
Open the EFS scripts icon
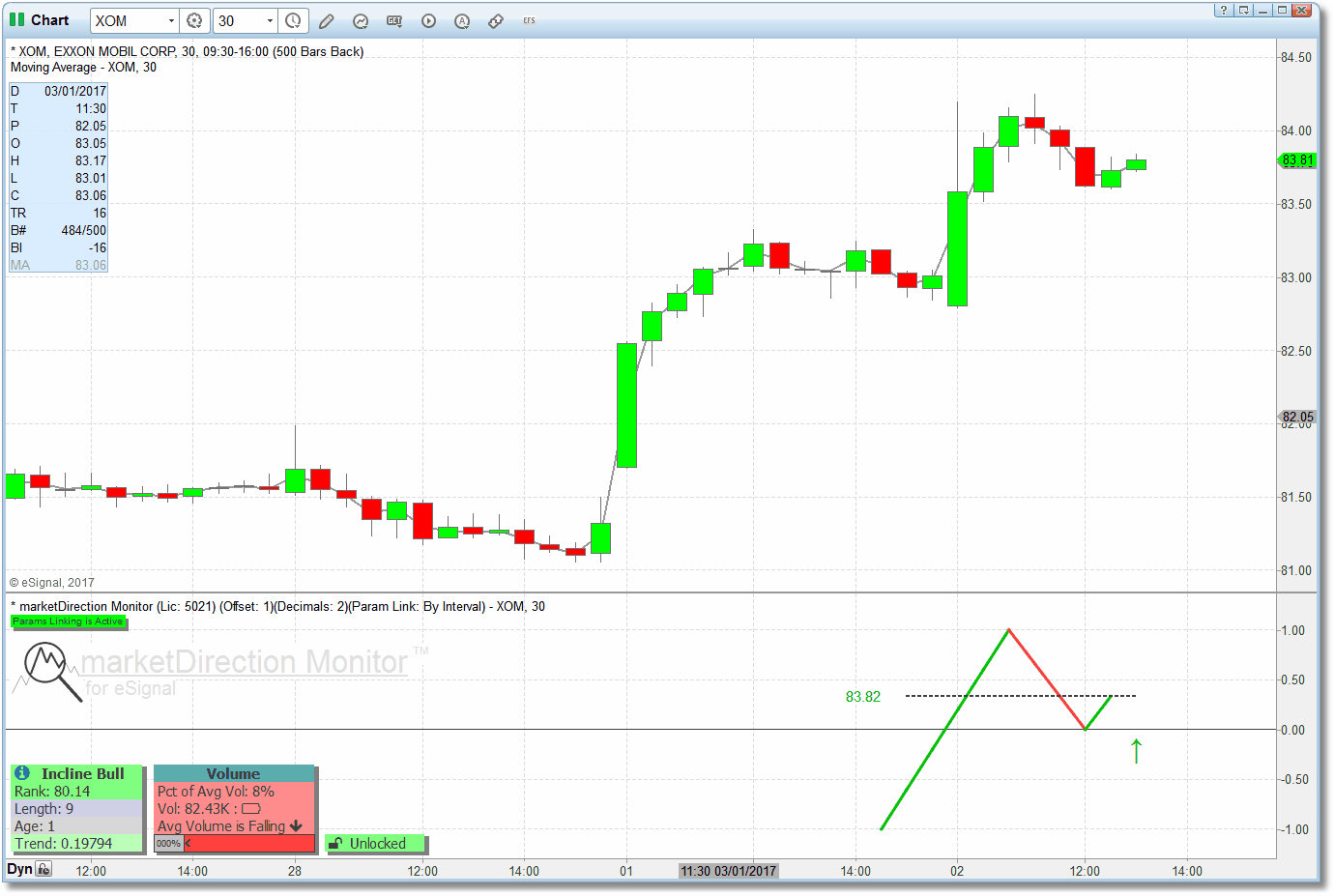pyautogui.click(x=530, y=20)
